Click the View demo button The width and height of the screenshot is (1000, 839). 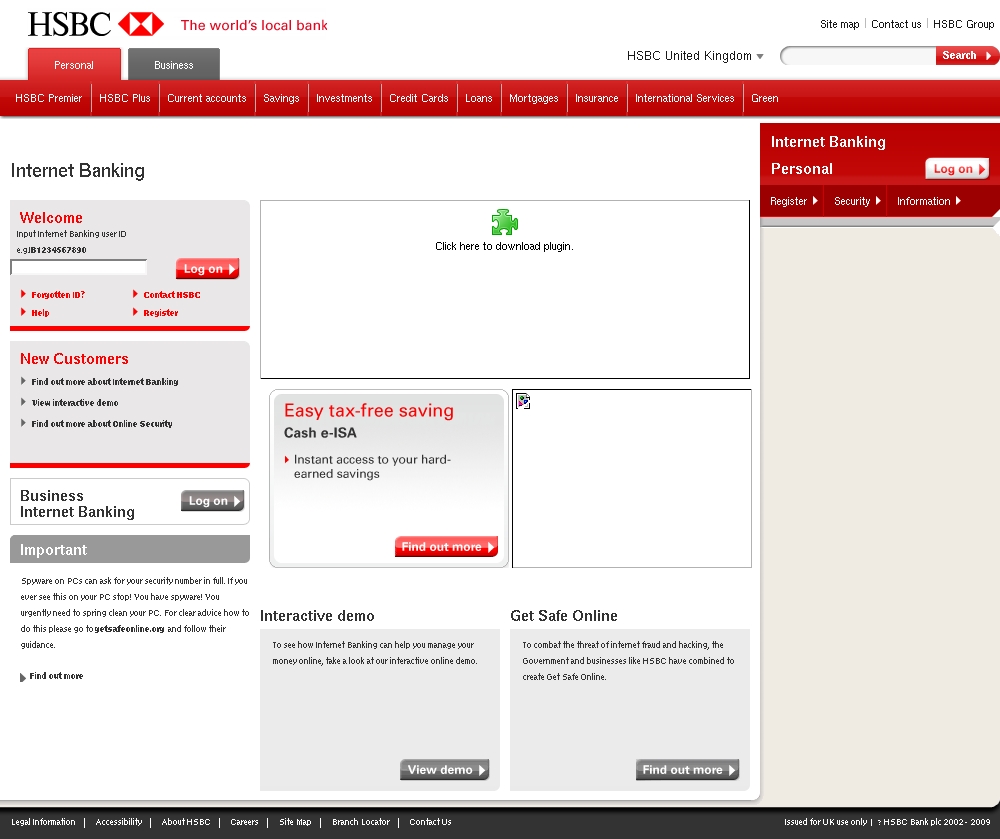click(445, 770)
